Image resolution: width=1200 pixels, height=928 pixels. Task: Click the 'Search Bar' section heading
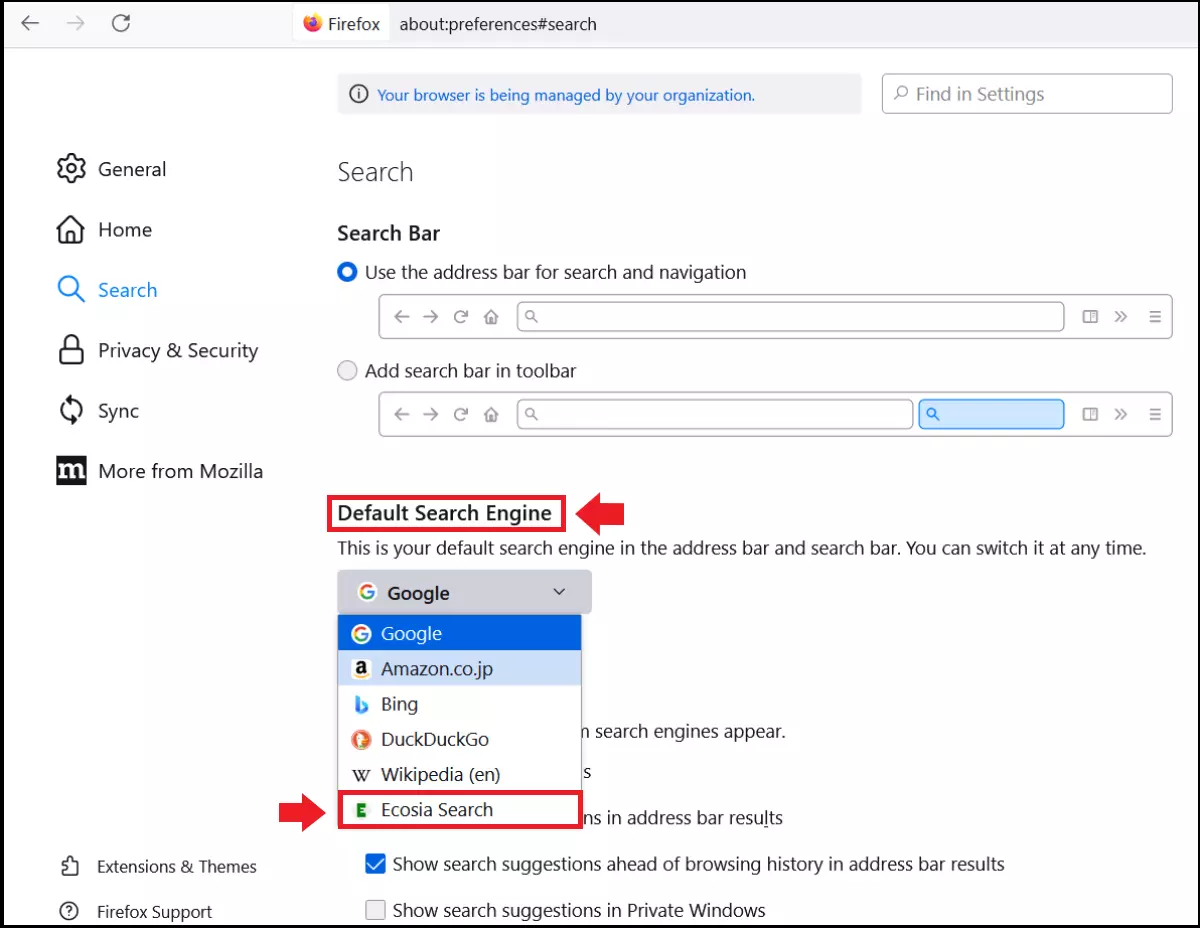[388, 233]
